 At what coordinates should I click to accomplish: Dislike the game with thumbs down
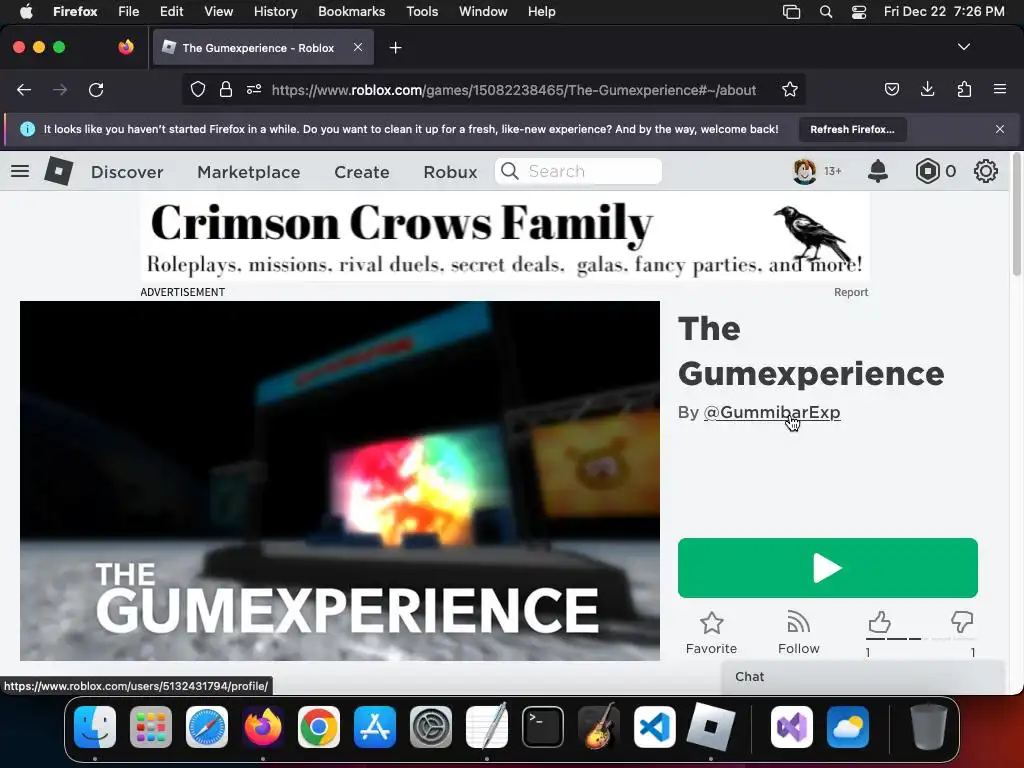962,622
